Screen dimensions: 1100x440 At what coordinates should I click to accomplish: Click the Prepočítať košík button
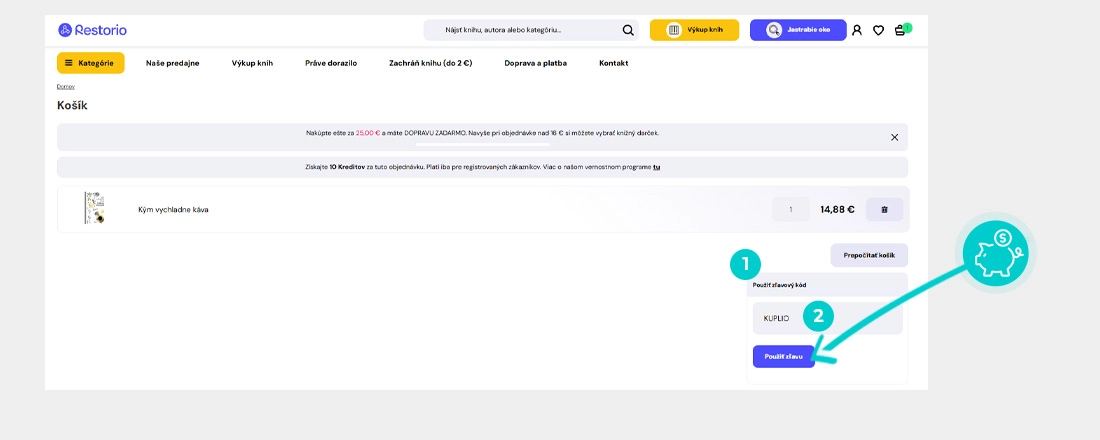[869, 255]
